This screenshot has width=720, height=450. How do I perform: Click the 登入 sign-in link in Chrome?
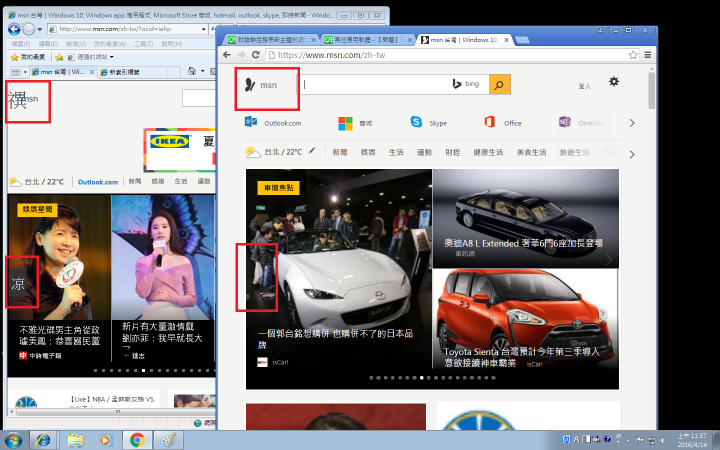[x=585, y=86]
